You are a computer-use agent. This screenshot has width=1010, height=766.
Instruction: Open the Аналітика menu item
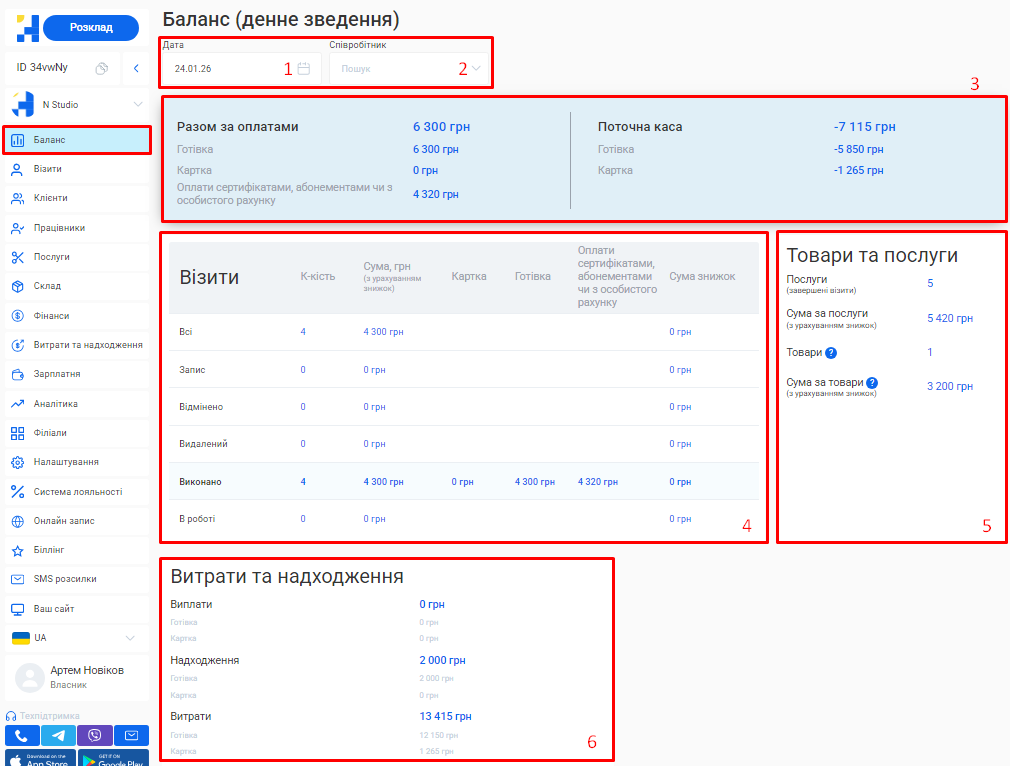coord(55,404)
